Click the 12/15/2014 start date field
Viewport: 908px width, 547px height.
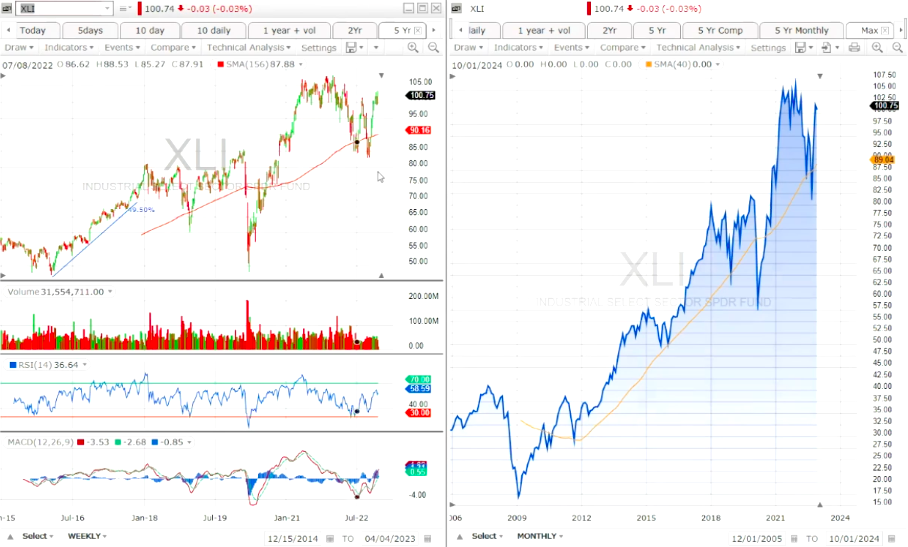[x=292, y=538]
